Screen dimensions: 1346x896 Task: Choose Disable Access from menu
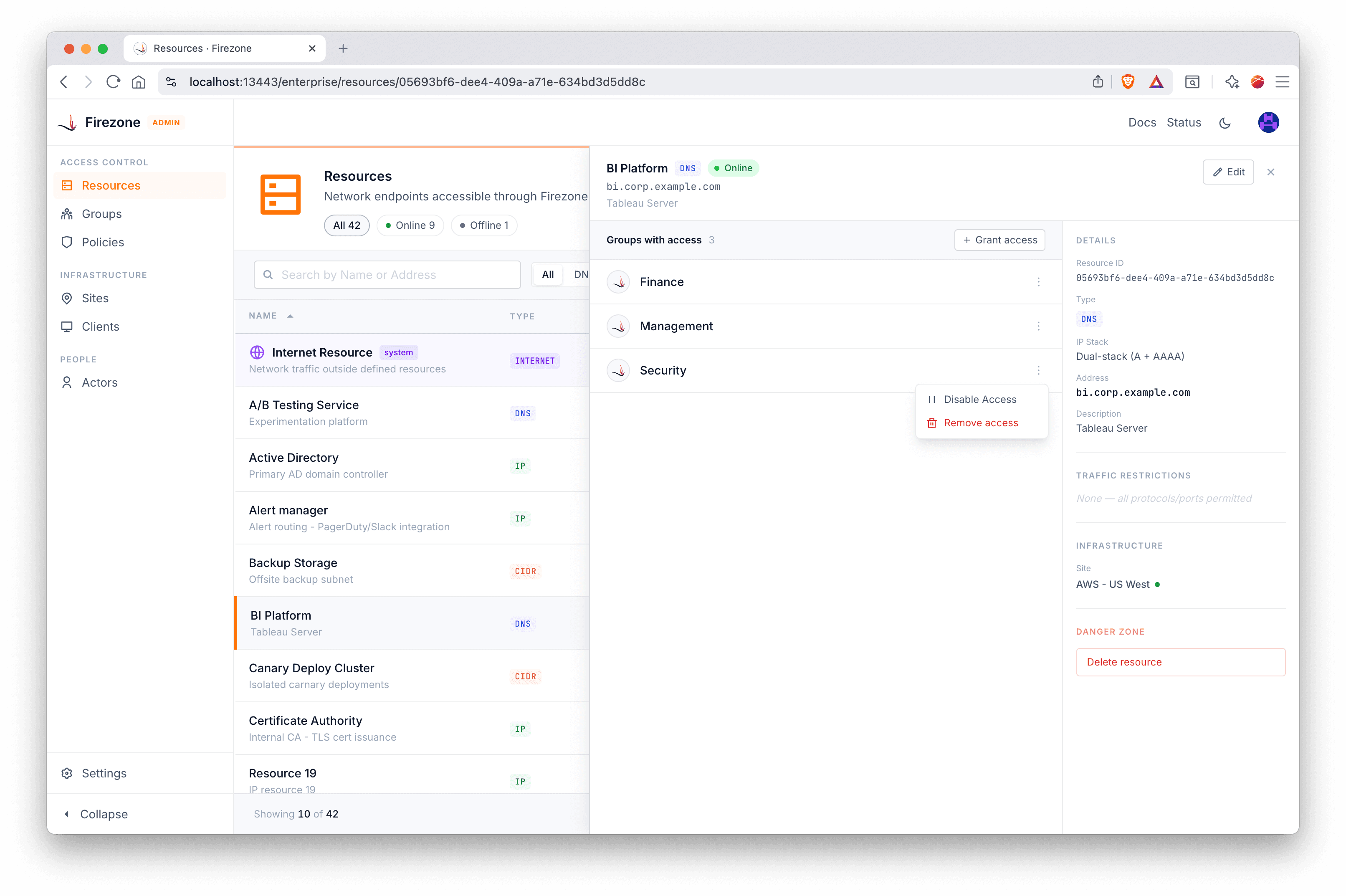coord(979,400)
